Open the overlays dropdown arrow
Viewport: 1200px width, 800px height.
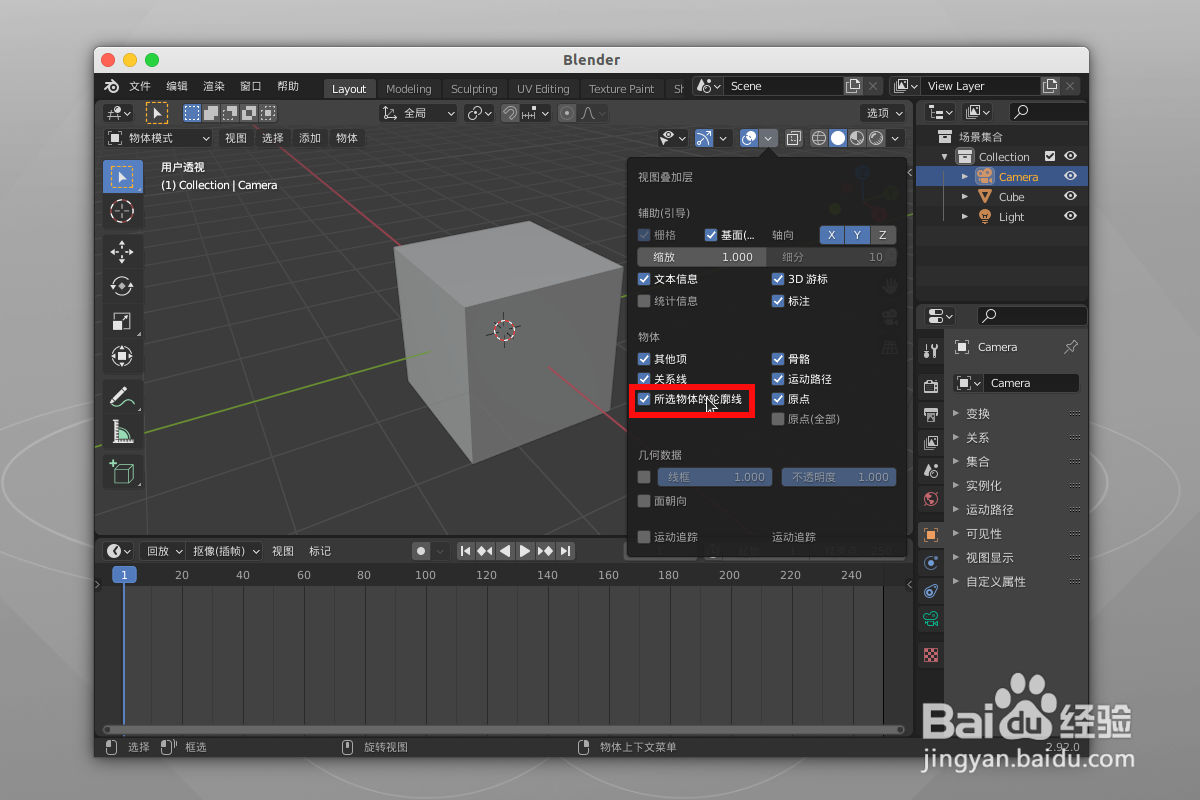768,138
